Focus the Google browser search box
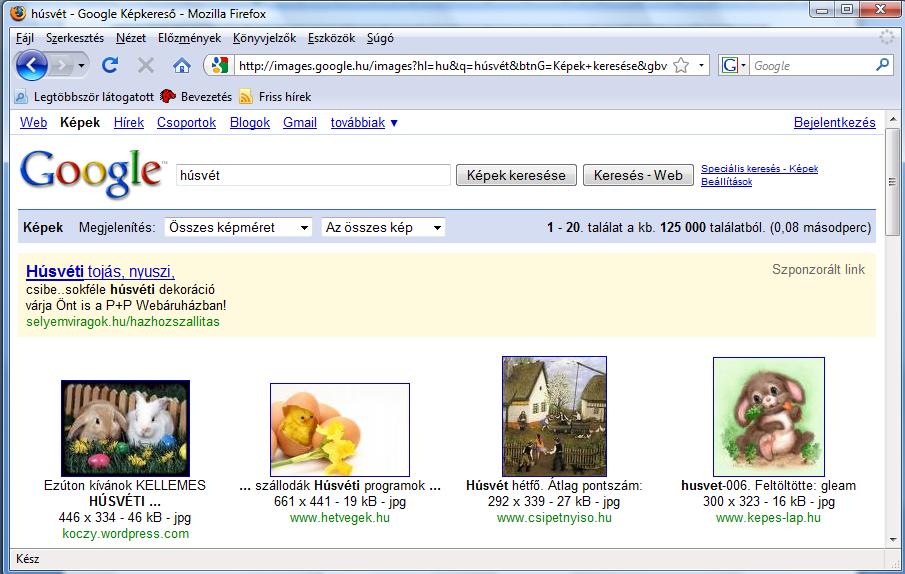Viewport: 905px width, 574px height. 811,66
